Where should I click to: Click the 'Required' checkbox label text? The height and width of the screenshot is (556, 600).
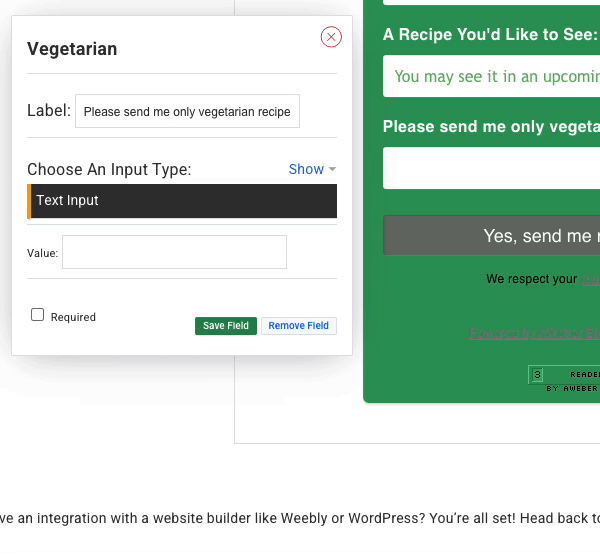[73, 317]
